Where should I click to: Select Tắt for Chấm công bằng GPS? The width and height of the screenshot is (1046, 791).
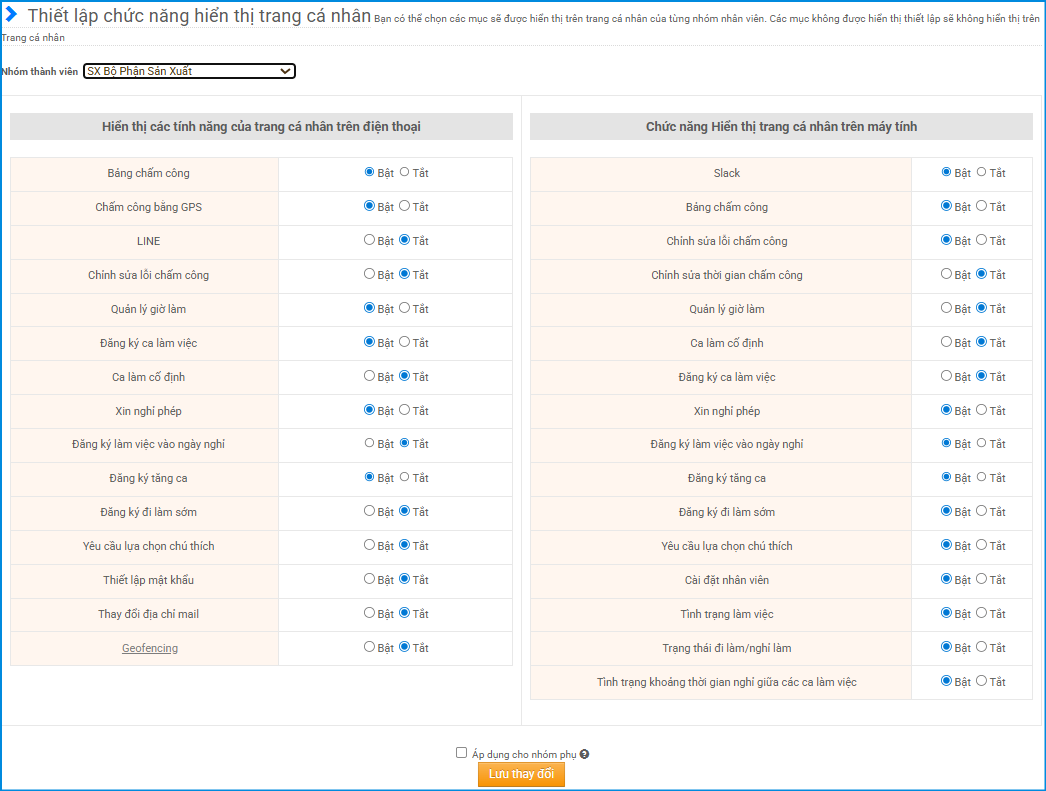[x=405, y=206]
